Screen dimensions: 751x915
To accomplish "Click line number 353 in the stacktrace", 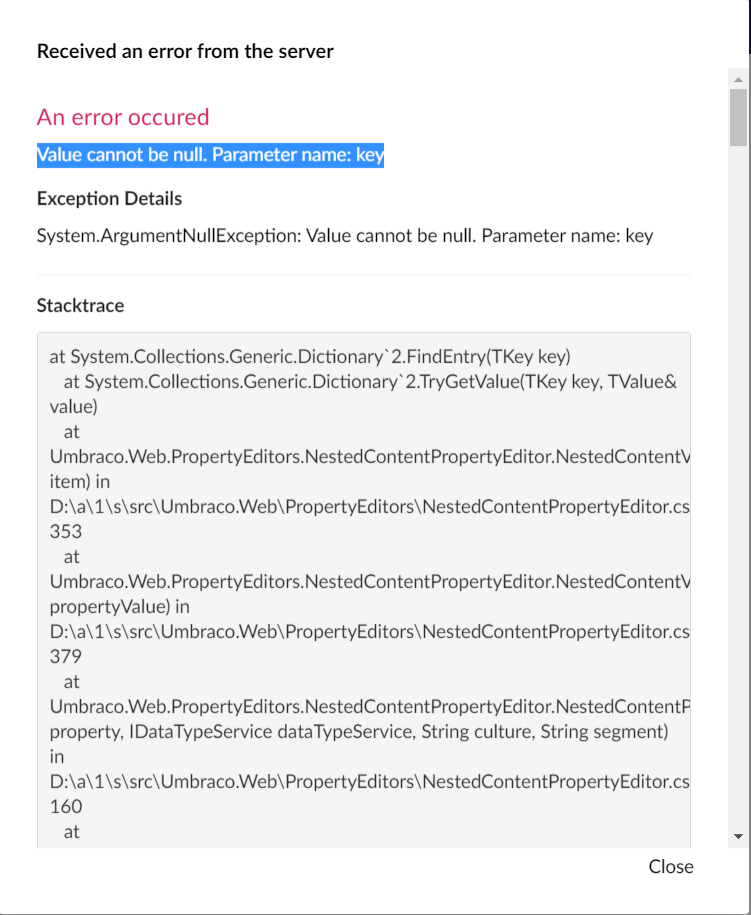I will tap(66, 532).
